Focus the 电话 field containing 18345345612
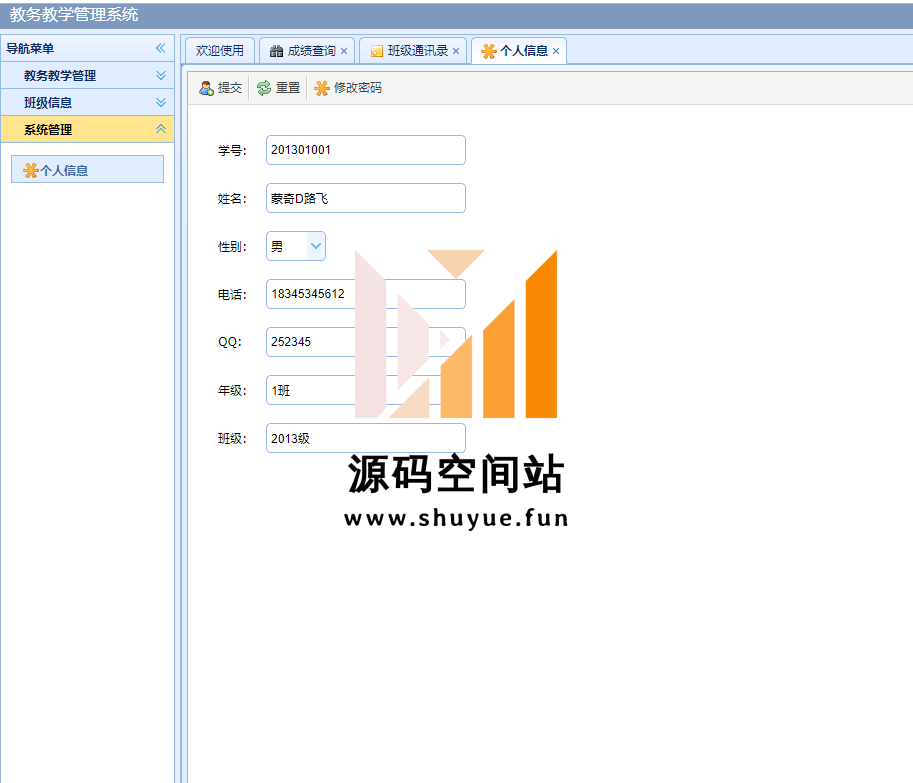The height and width of the screenshot is (783, 913). click(x=366, y=294)
